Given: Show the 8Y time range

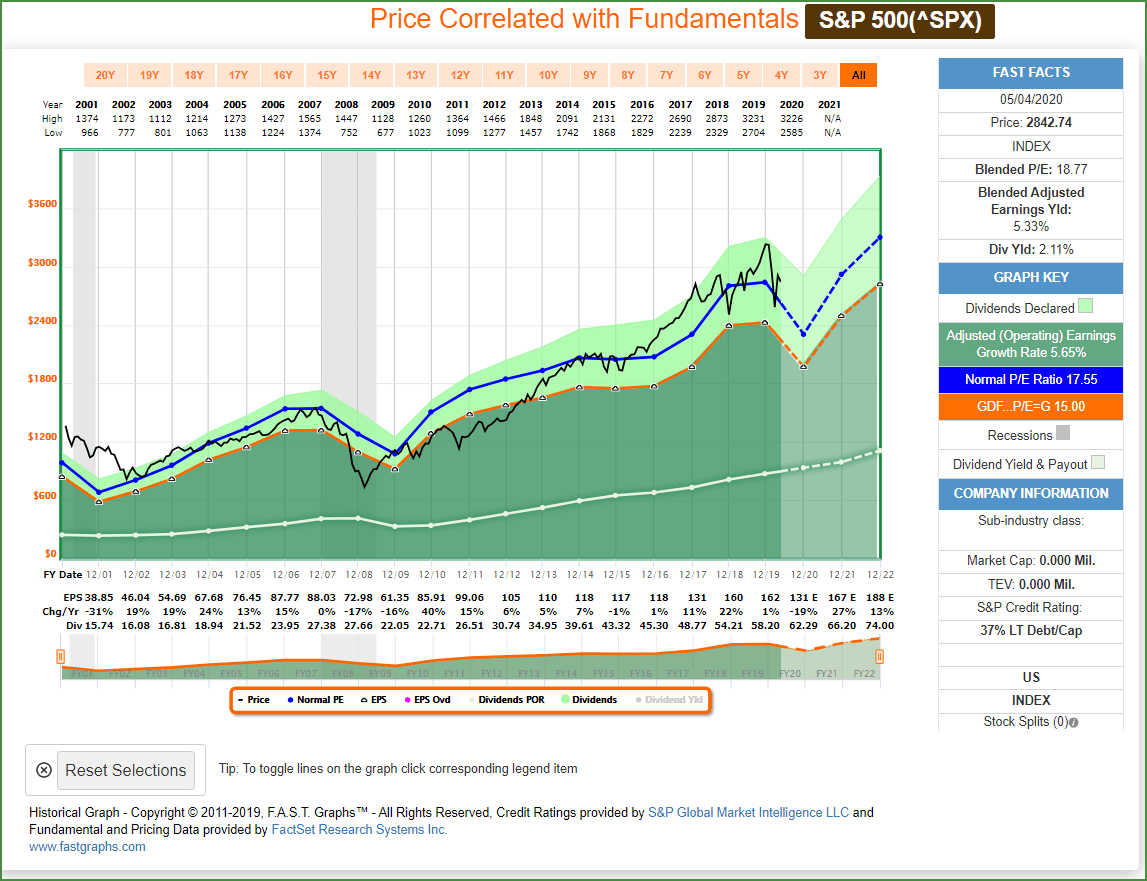Looking at the screenshot, I should click(x=628, y=75).
